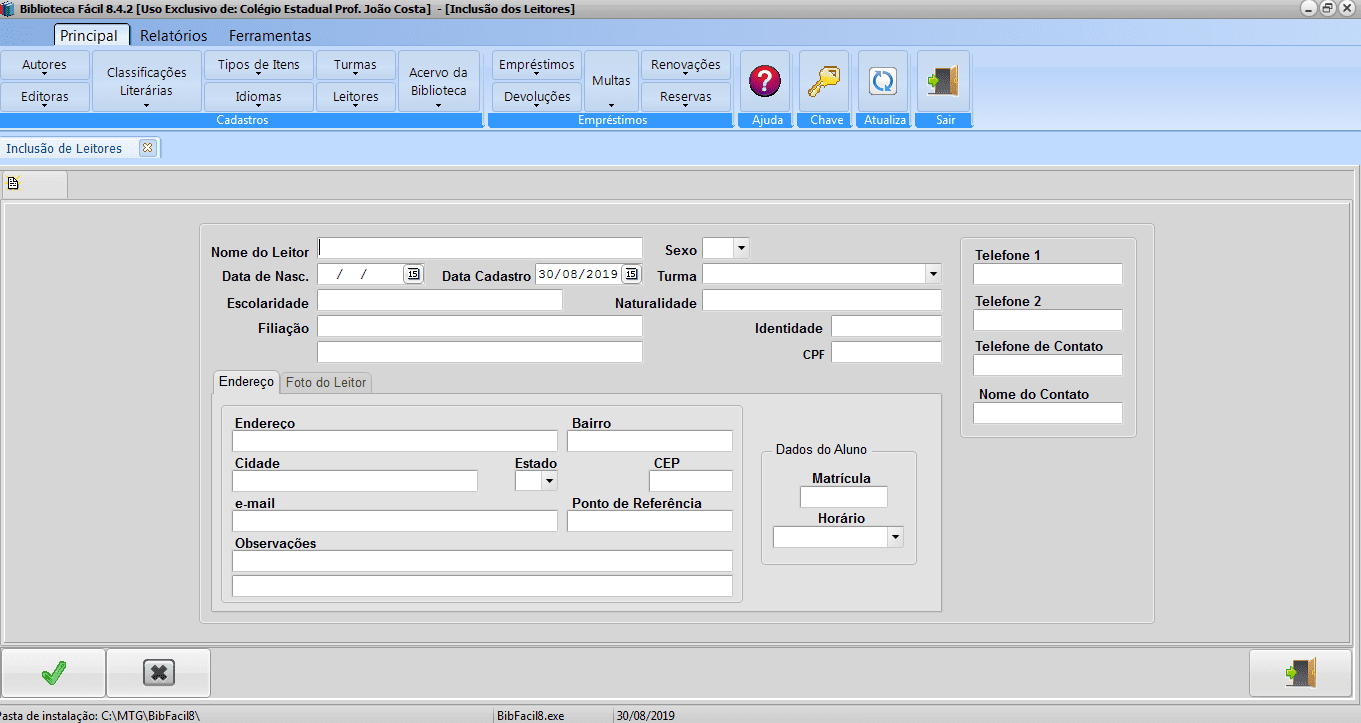This screenshot has height=723, width=1361.
Task: Click the Empréstimos button
Action: coord(536,66)
